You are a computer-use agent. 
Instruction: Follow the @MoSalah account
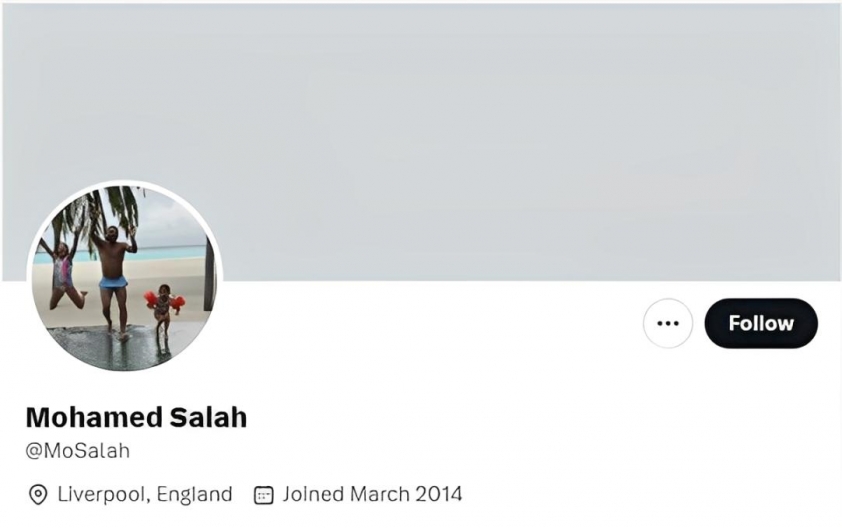[x=761, y=323]
